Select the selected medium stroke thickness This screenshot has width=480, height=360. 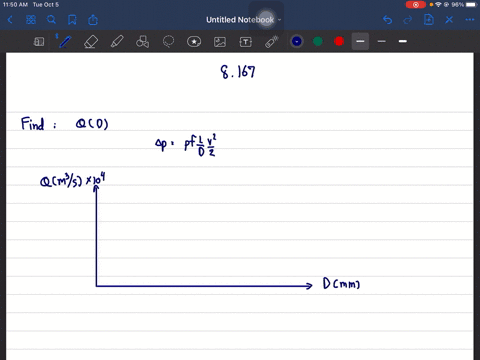(360, 41)
